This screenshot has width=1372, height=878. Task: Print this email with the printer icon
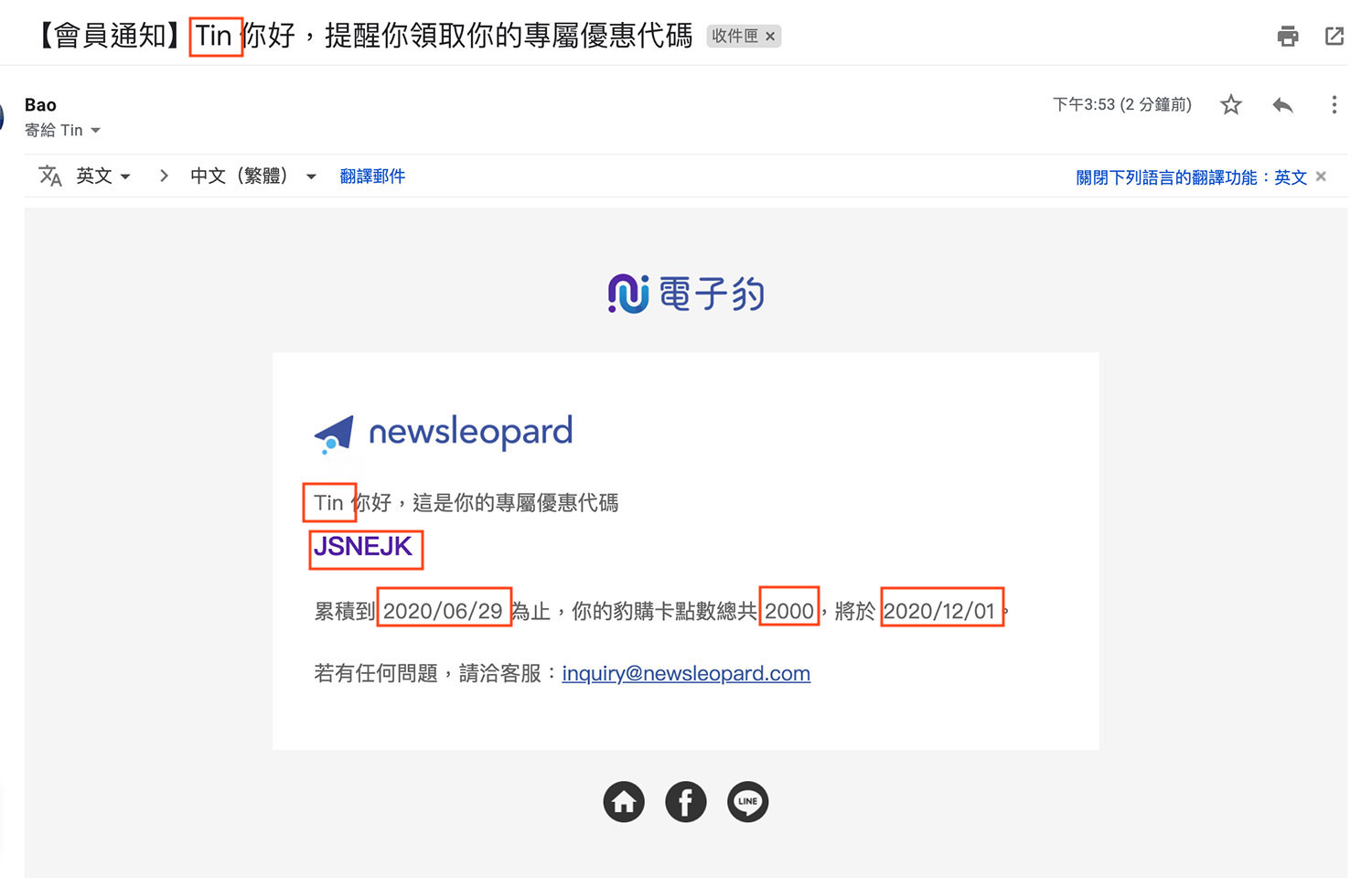tap(1288, 36)
